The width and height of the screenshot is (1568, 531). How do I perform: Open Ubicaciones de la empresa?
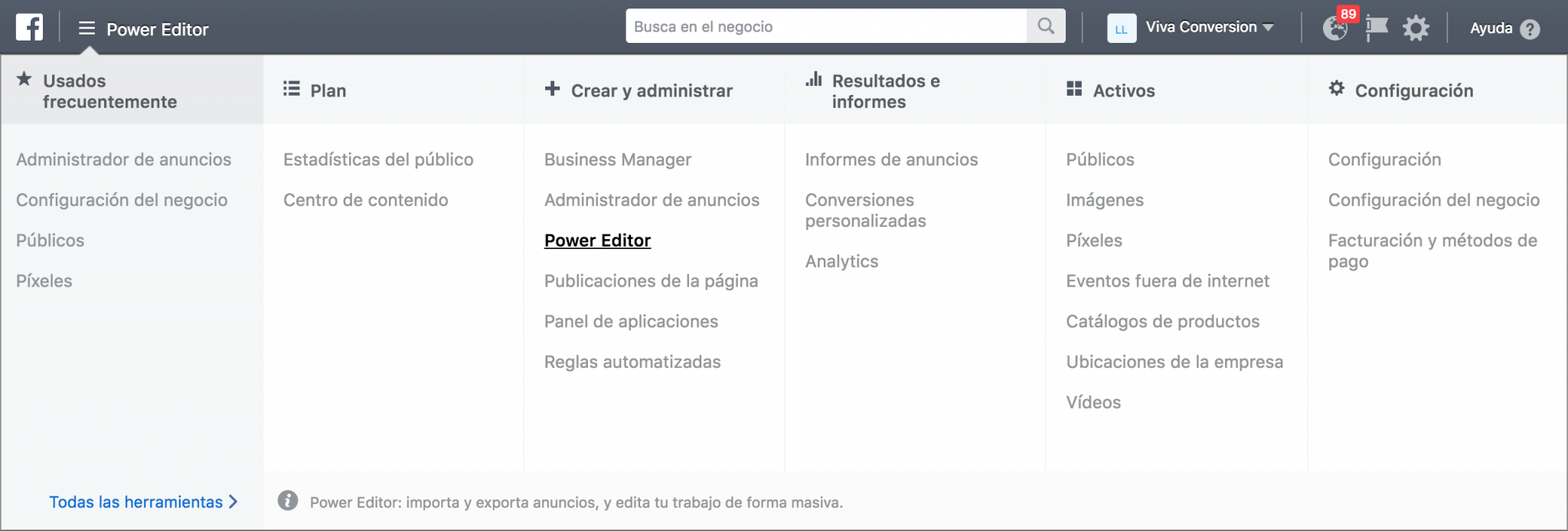point(1174,362)
